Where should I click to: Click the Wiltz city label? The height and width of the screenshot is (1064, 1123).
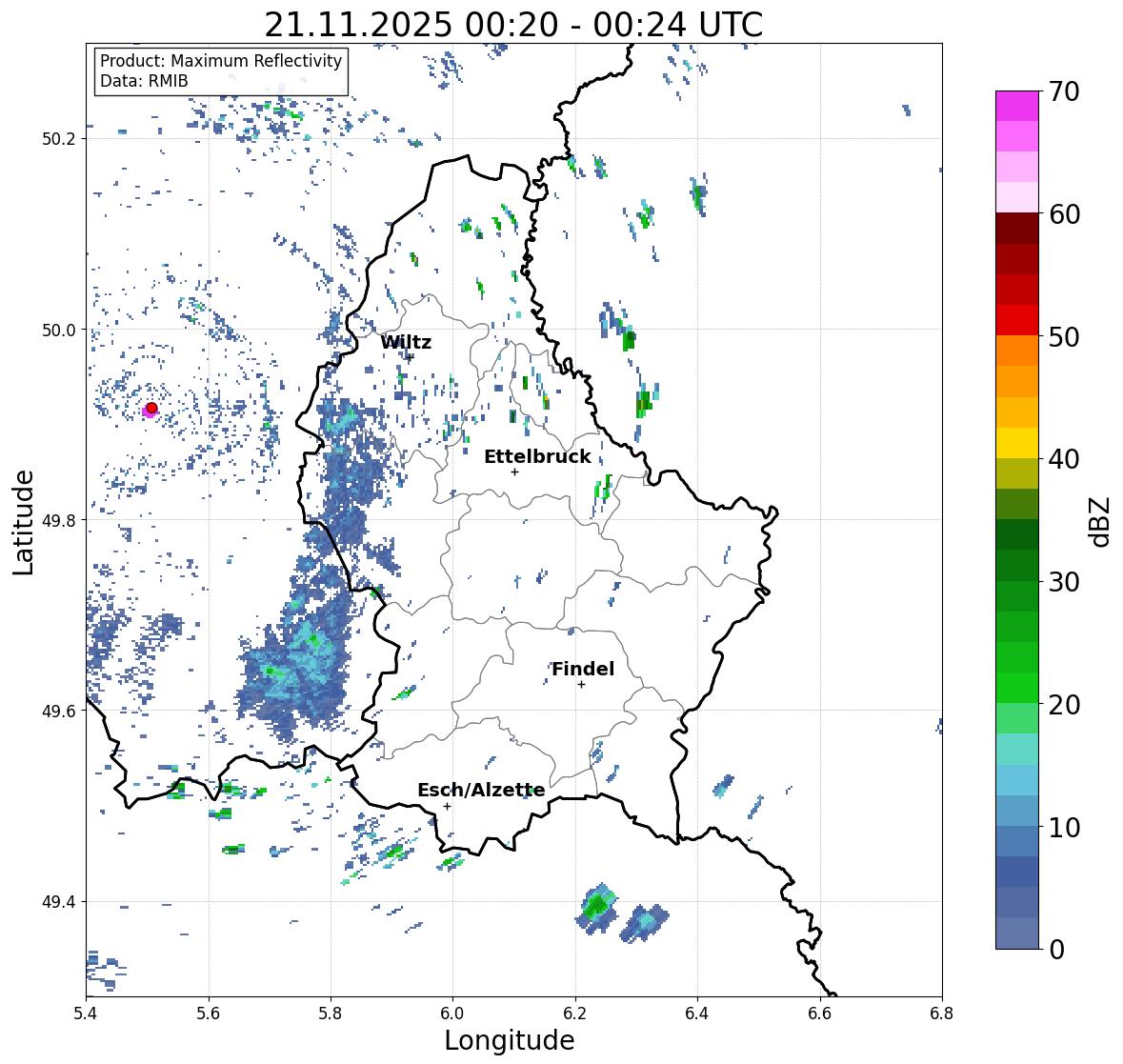point(406,342)
